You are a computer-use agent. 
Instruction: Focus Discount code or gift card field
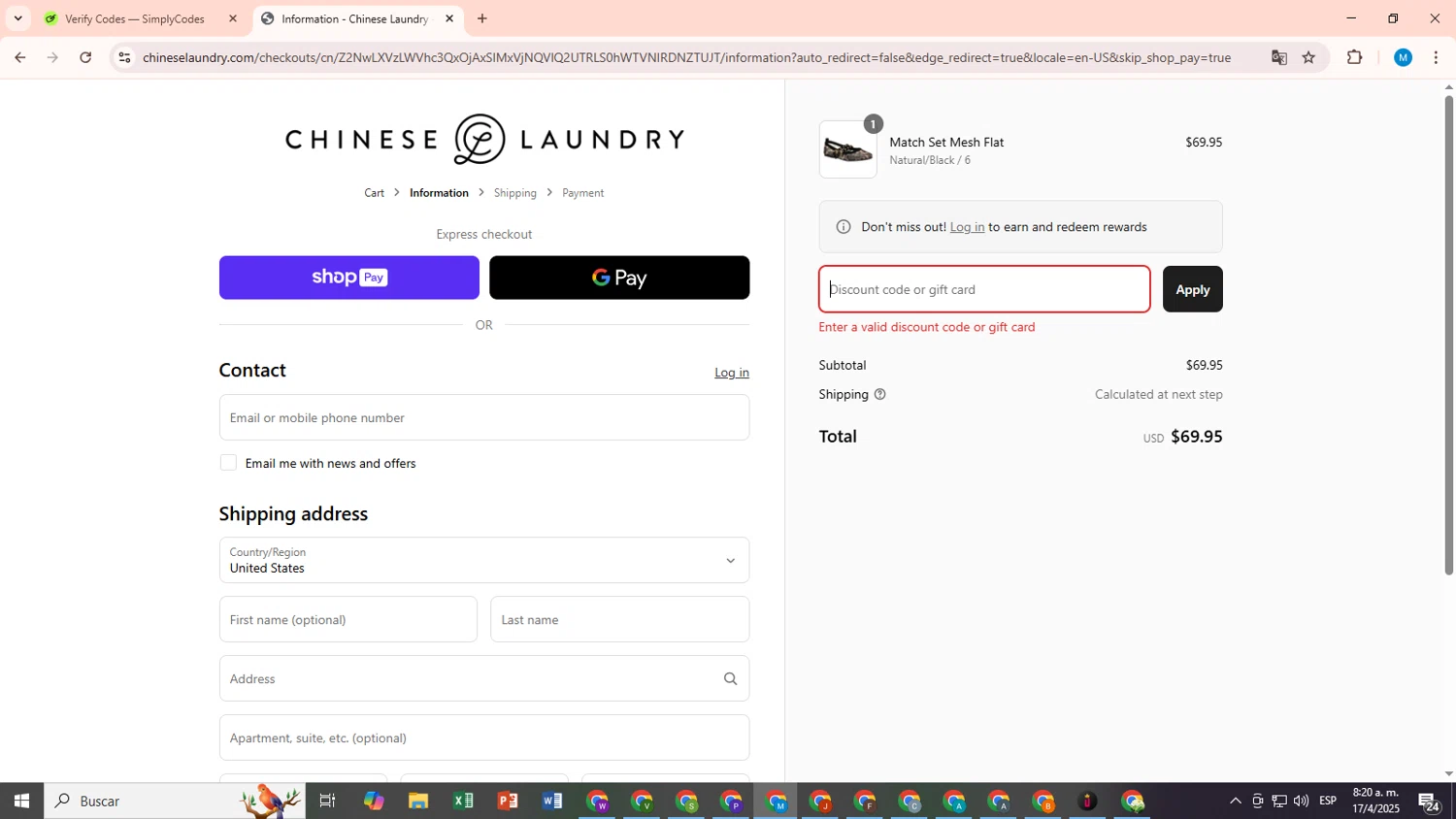click(x=984, y=289)
